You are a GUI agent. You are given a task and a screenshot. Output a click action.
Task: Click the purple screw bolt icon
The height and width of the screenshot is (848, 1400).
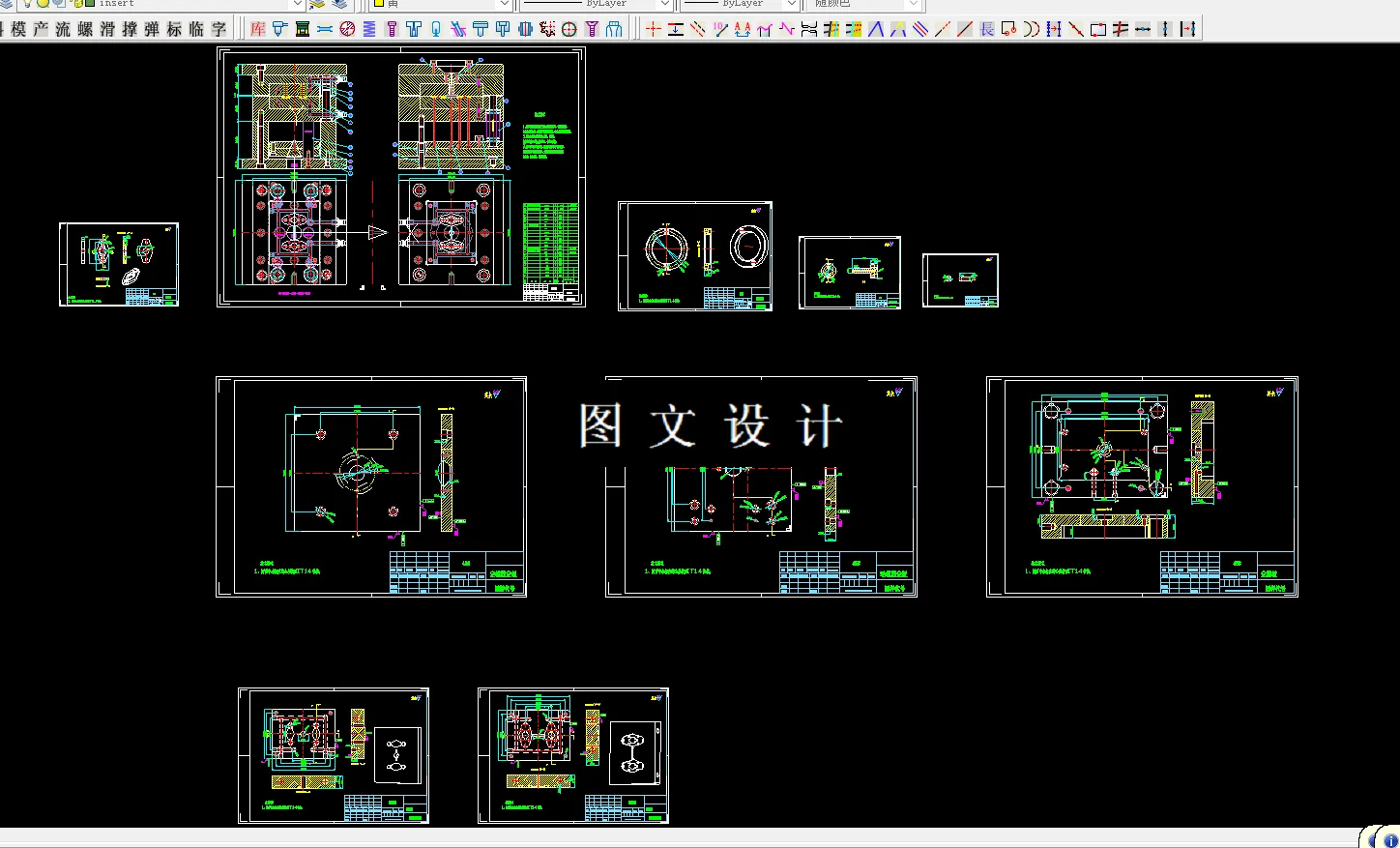392,29
